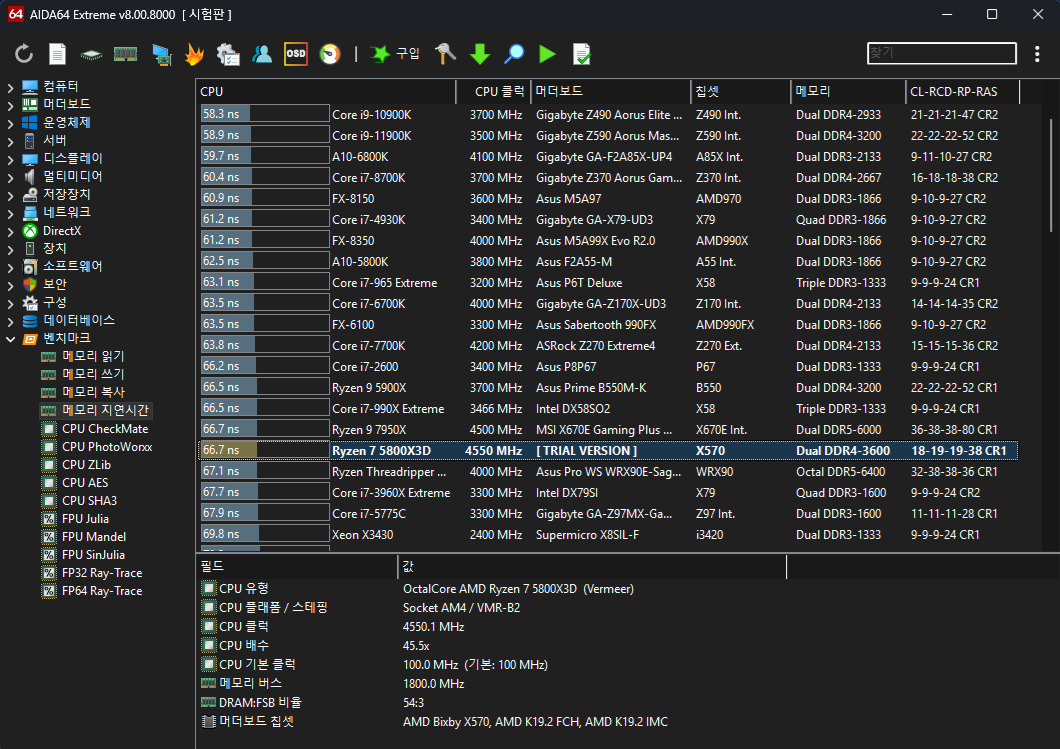Expand the 마더보드 tree node
This screenshot has width=1060, height=749.
10,105
